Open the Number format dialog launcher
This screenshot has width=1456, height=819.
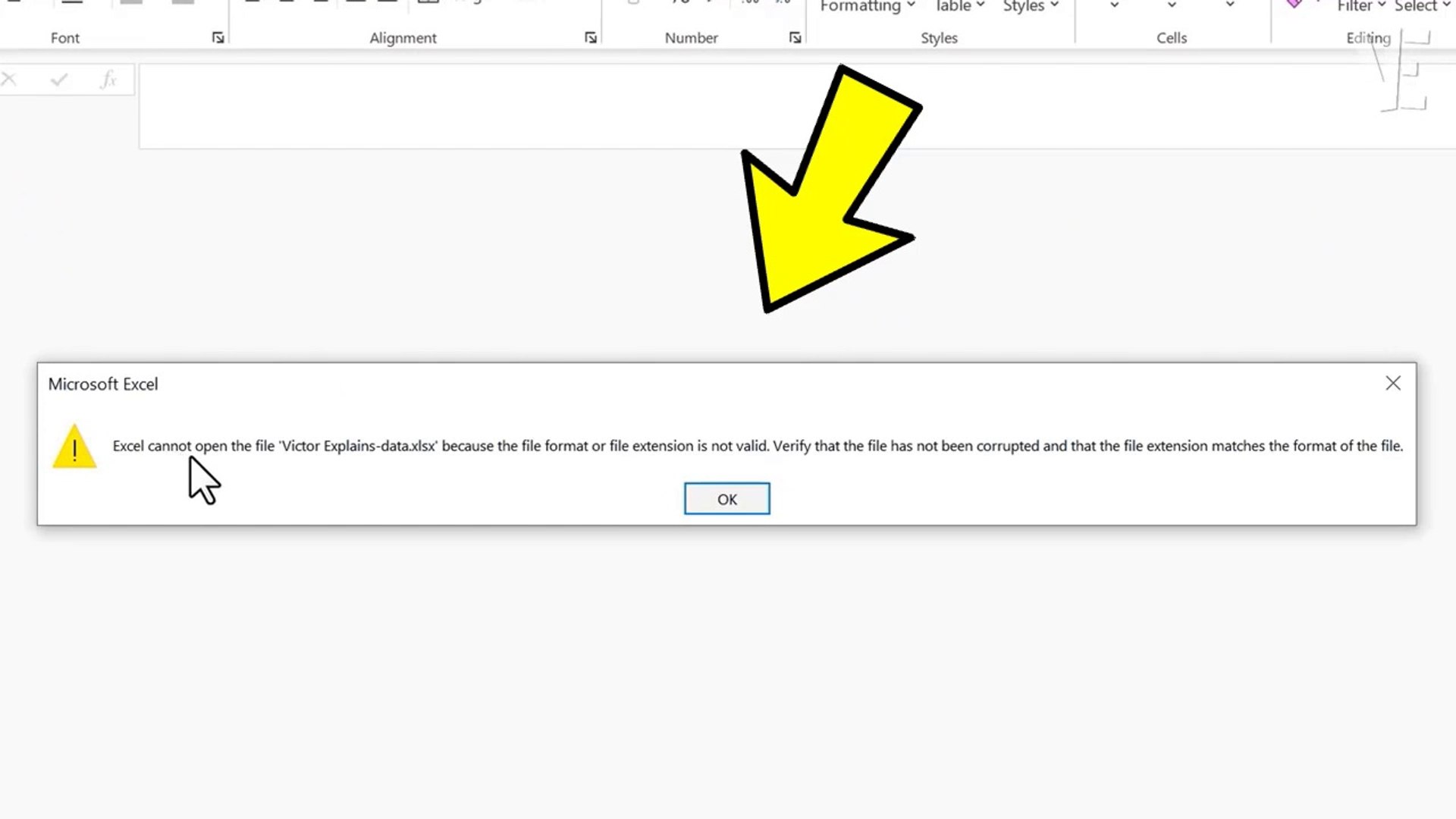(795, 38)
